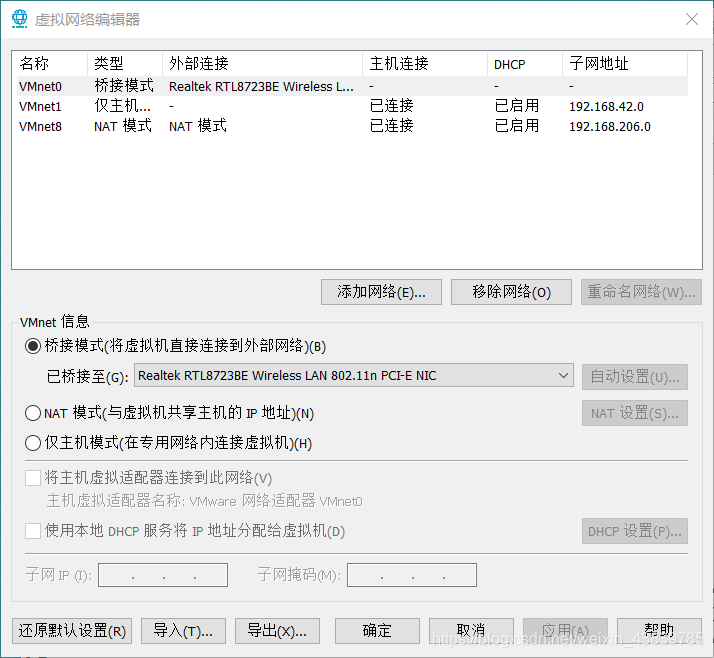The width and height of the screenshot is (714, 658).
Task: Click 已启用 DHCP cell in VMnet1 row
Action: coord(516,106)
